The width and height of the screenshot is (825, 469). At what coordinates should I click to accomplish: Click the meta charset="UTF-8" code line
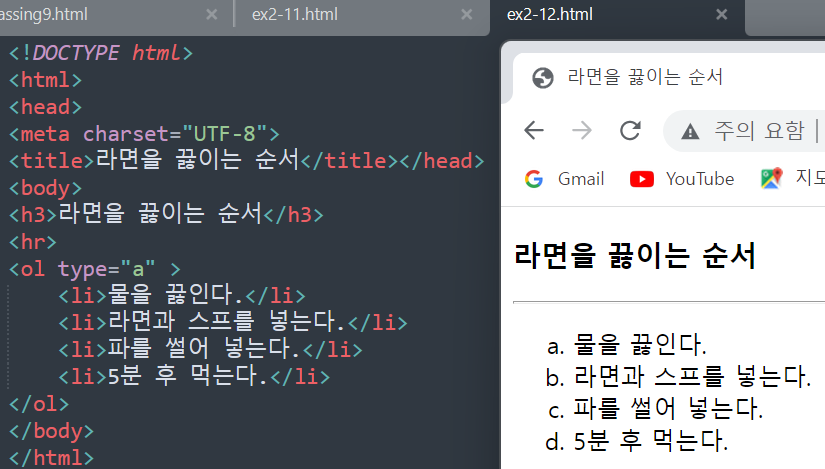[x=144, y=134]
